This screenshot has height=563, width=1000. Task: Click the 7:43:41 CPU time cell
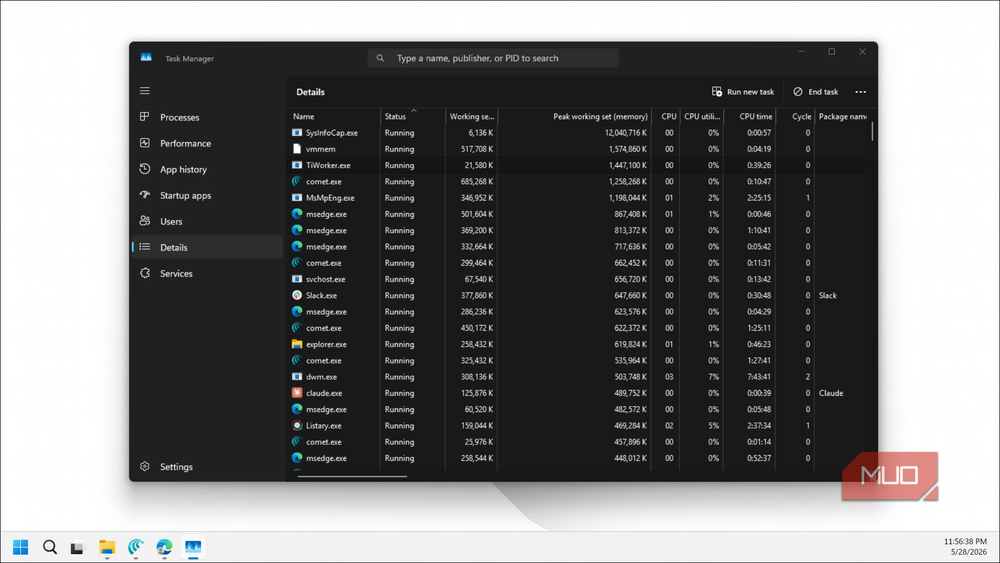759,377
